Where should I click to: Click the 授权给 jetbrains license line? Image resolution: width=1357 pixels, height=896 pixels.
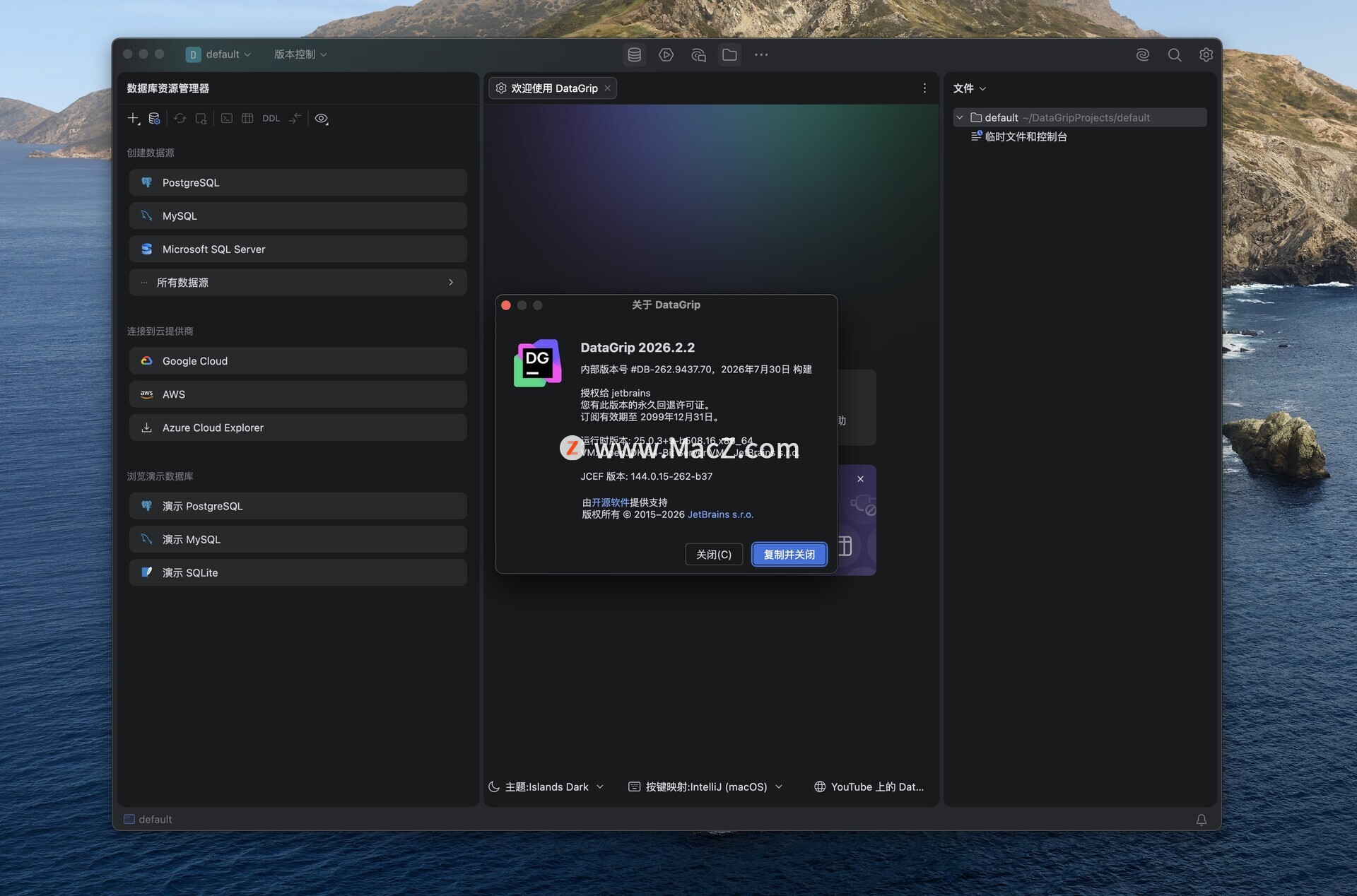[616, 393]
